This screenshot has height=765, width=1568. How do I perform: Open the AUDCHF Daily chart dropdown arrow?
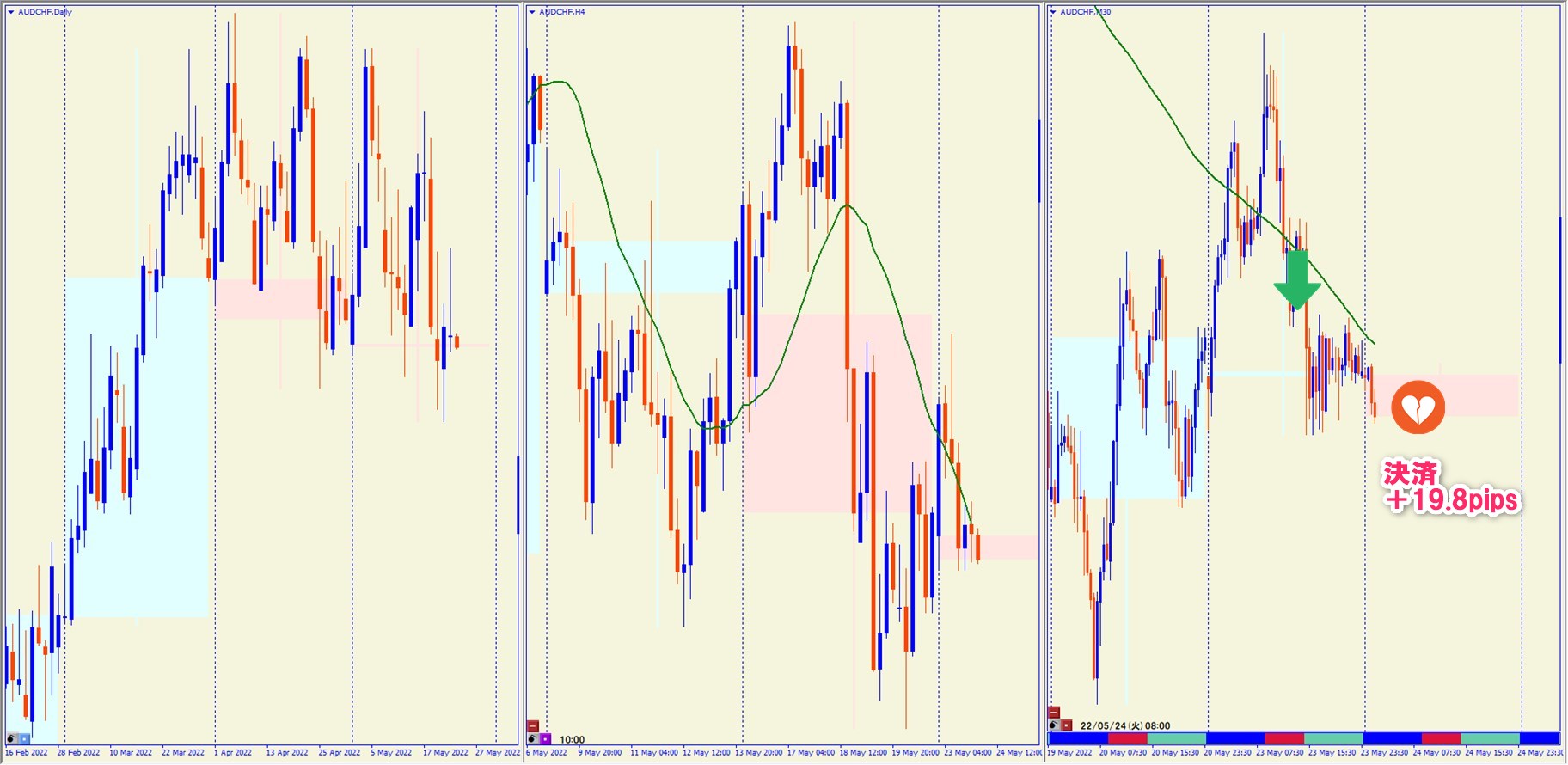coord(11,12)
